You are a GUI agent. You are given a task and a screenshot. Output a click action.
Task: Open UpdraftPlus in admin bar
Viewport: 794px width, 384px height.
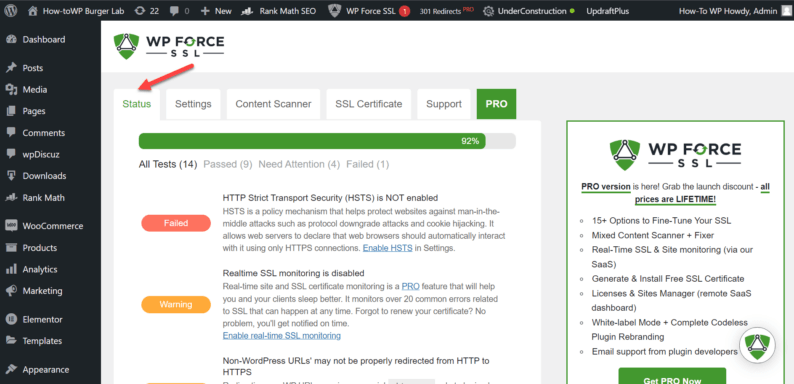[x=608, y=11]
